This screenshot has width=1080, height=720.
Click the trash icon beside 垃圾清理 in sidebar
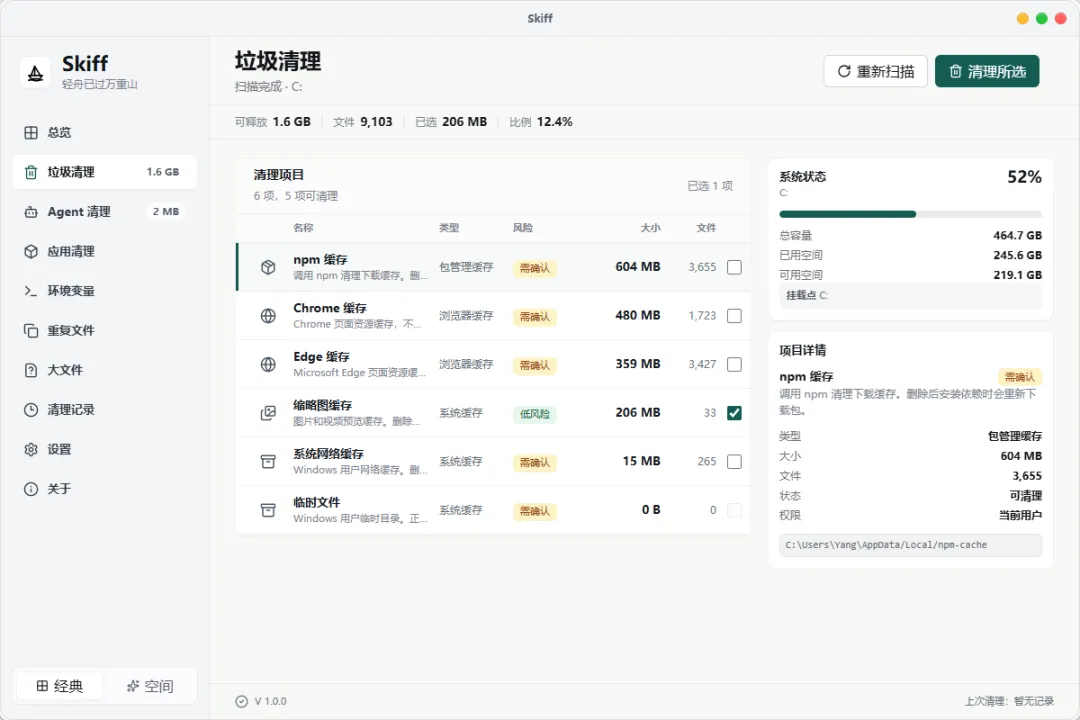(31, 172)
